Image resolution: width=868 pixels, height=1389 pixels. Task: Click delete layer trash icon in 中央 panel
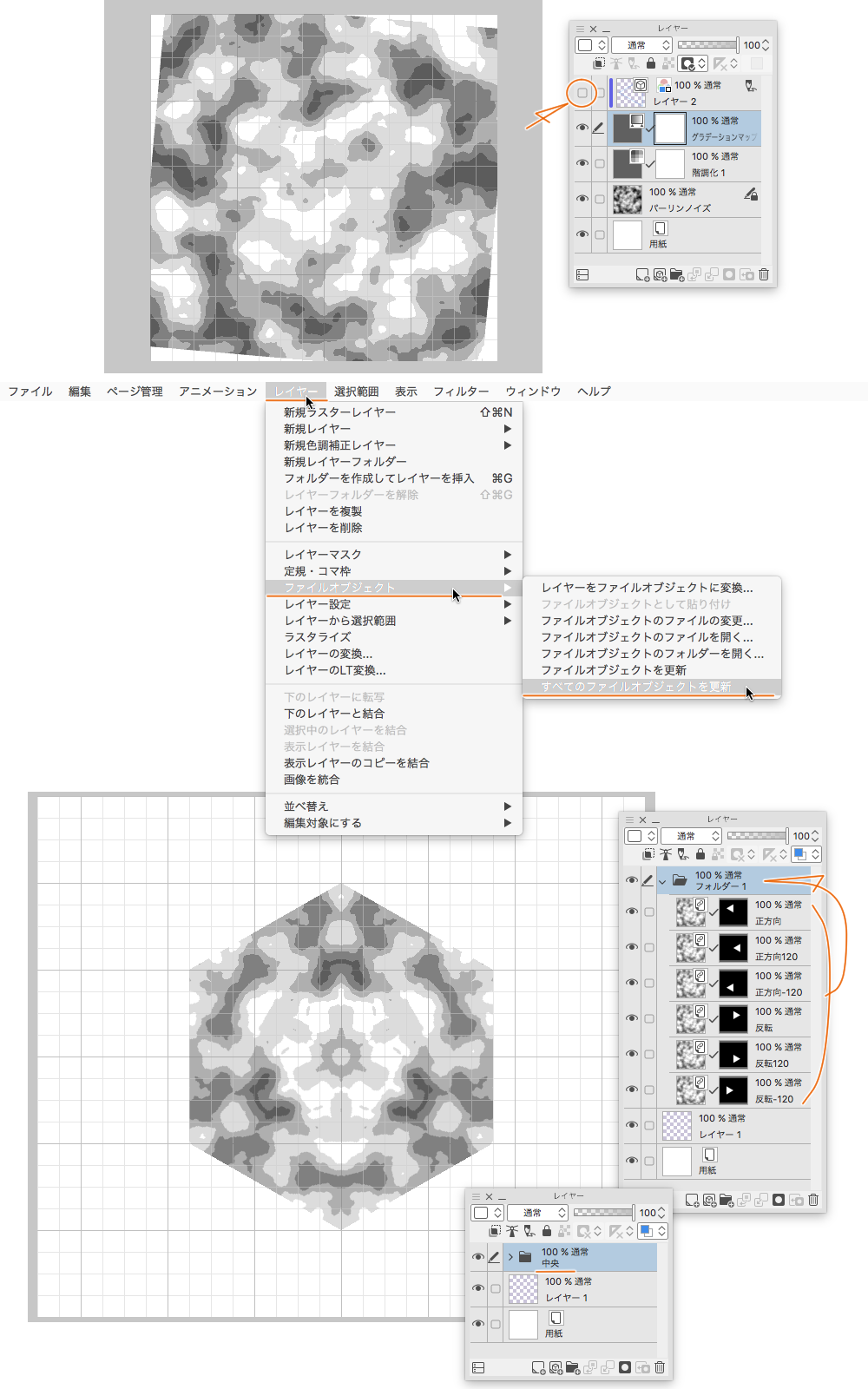click(660, 1367)
